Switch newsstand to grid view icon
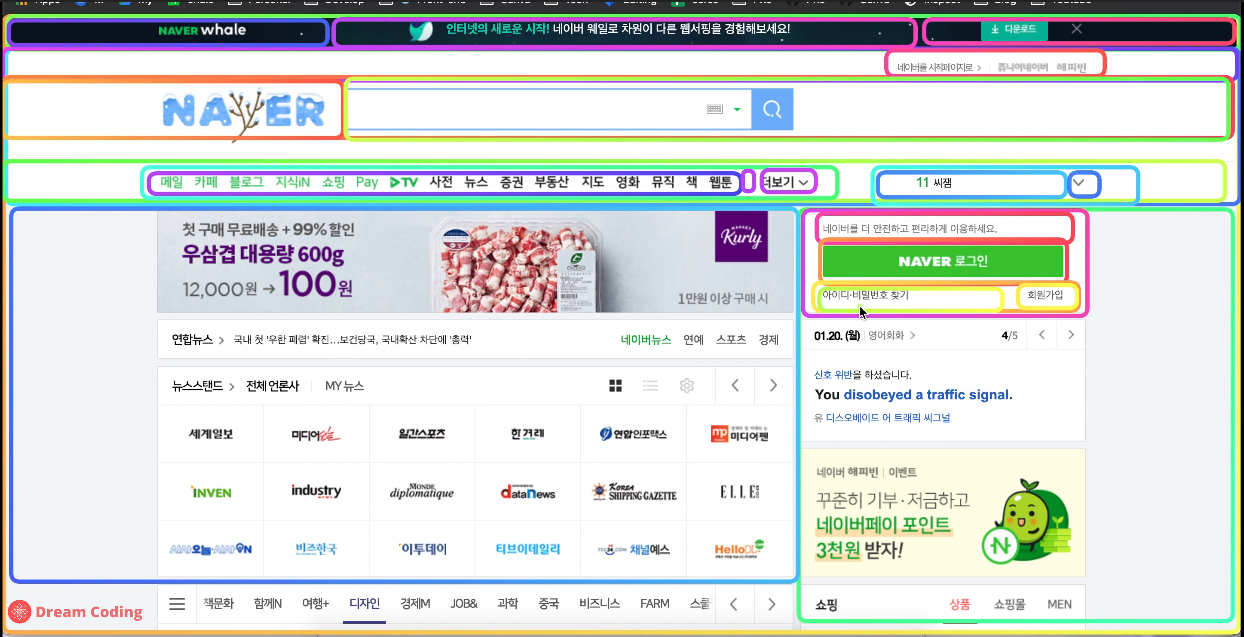 (x=617, y=386)
